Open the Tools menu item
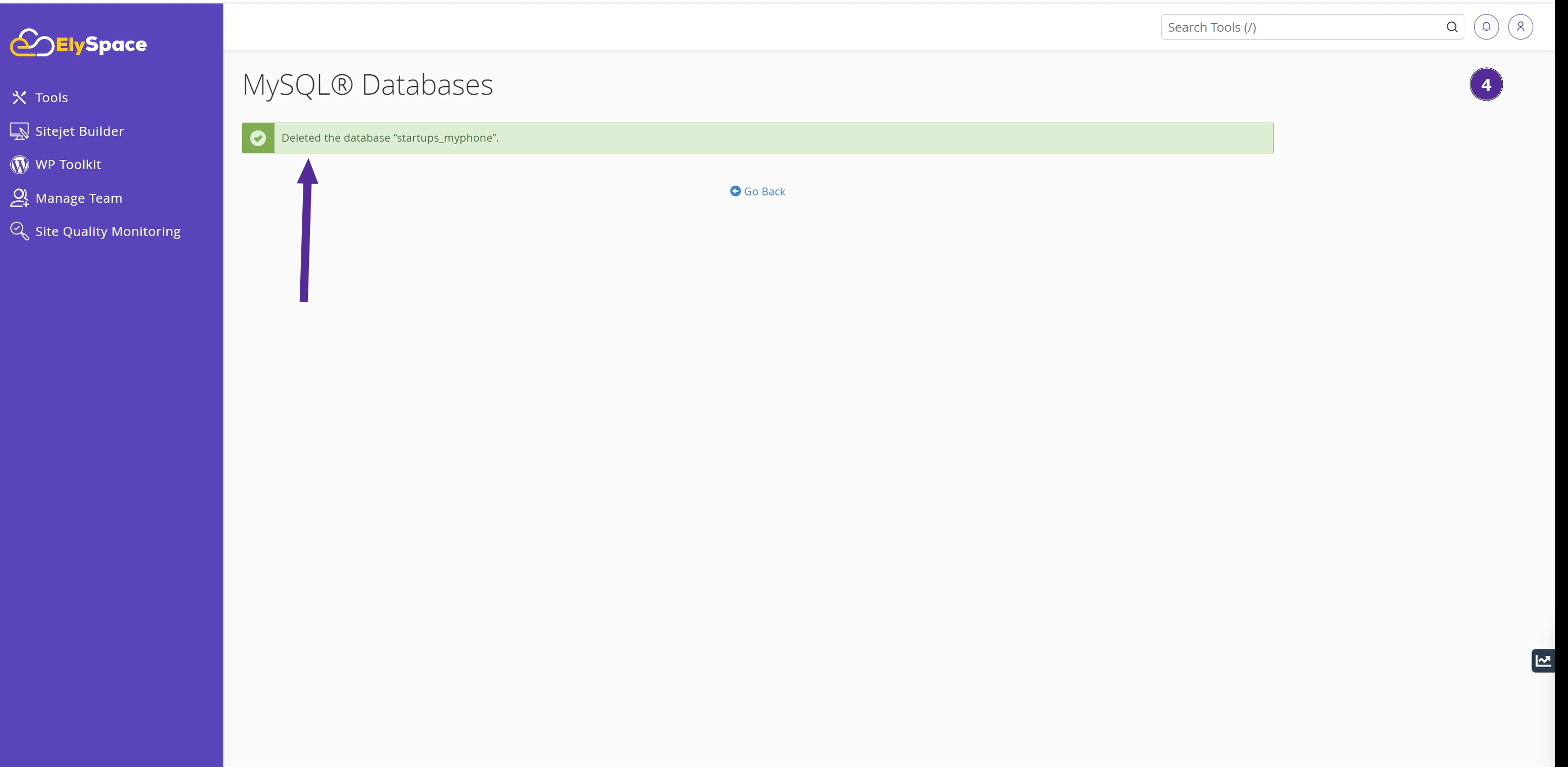 [52, 98]
